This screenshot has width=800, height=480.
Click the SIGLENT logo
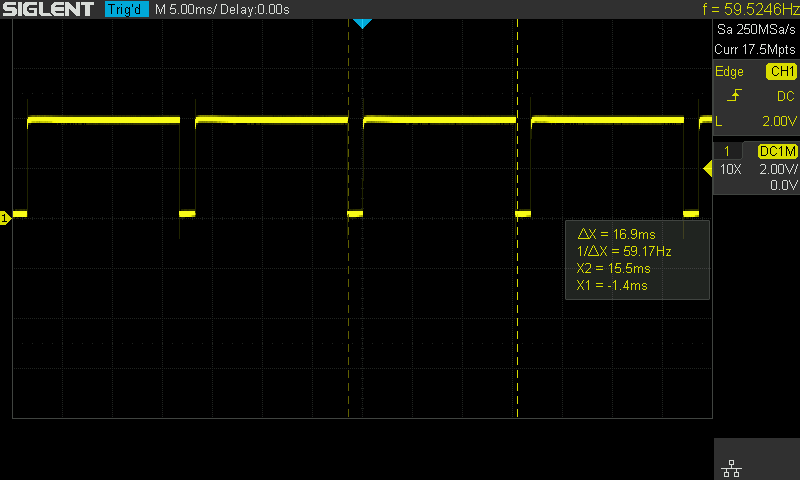[x=48, y=9]
